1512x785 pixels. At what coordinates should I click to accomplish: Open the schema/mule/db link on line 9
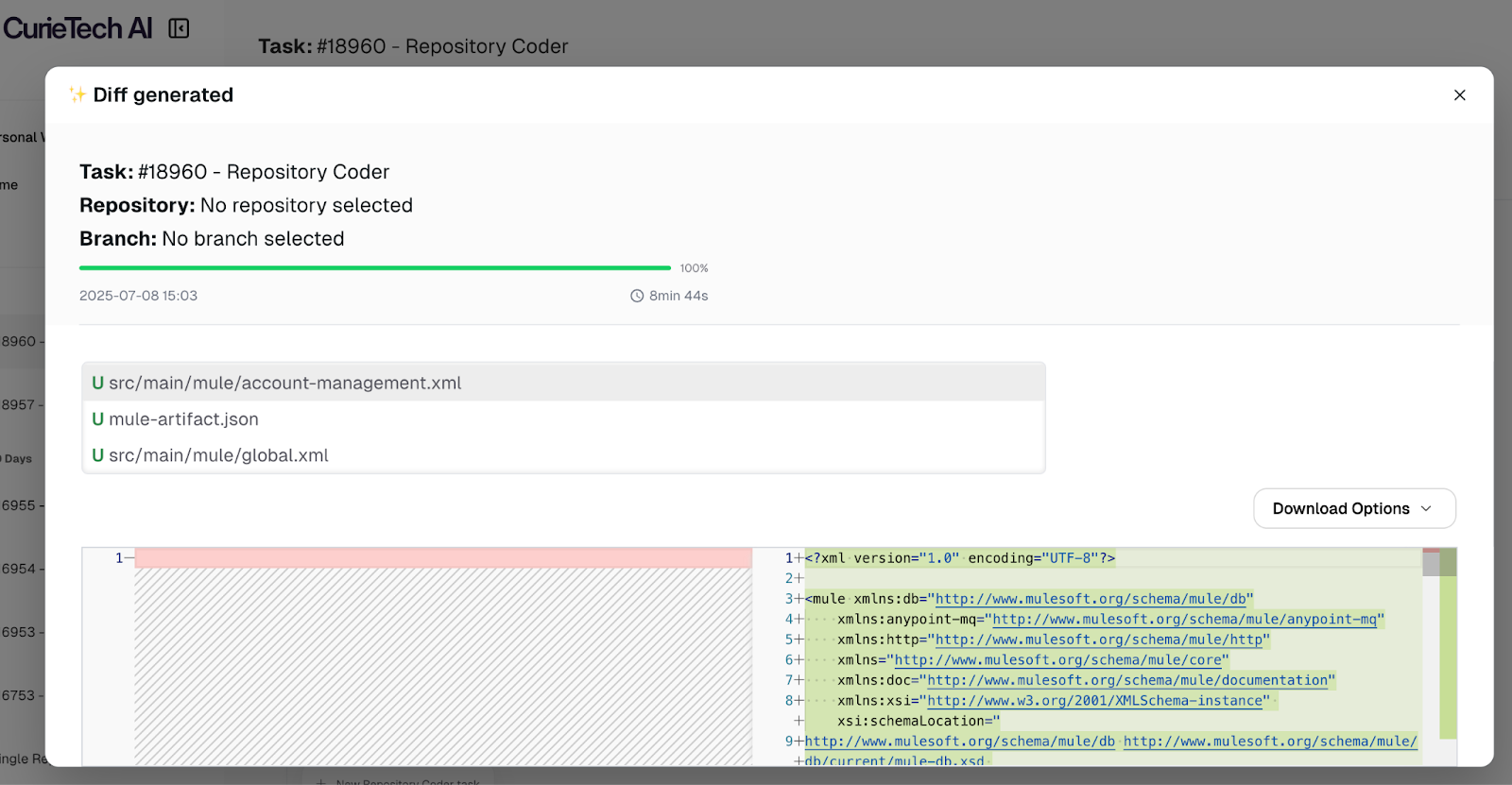960,742
